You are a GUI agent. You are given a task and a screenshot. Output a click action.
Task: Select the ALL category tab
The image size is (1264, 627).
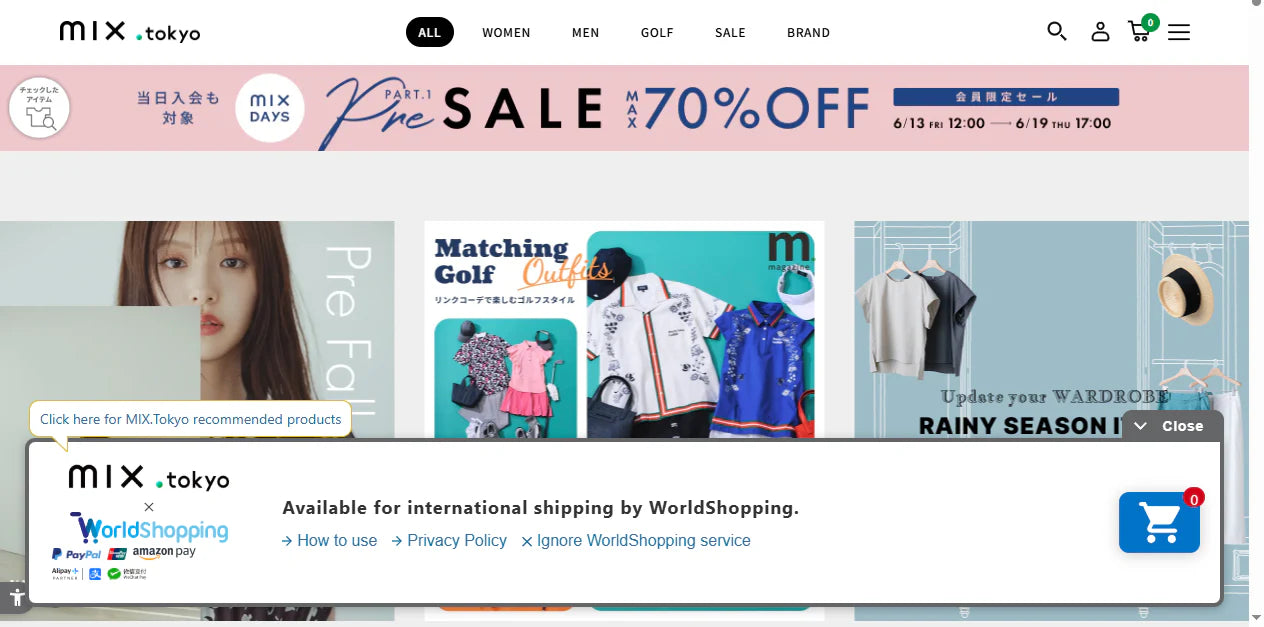click(x=430, y=32)
